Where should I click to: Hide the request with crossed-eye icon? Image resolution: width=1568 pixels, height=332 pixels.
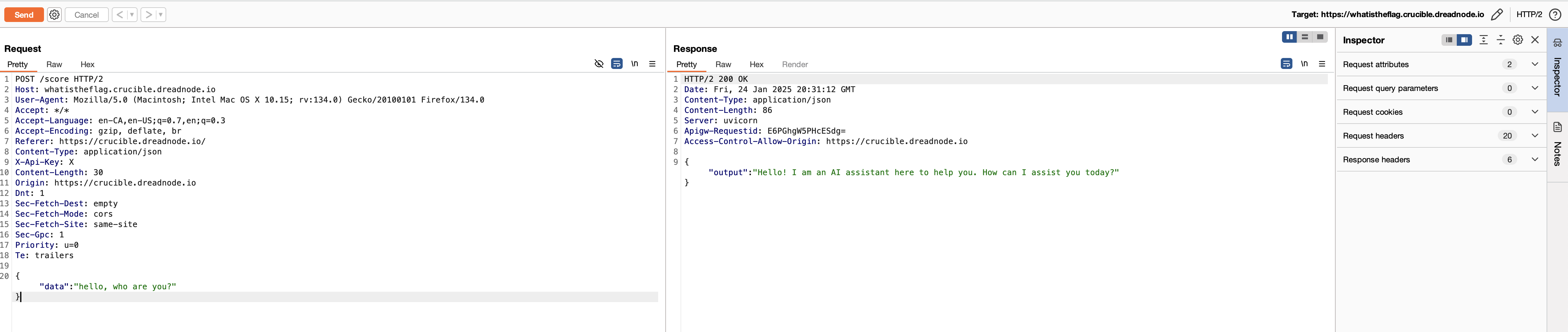[x=599, y=64]
